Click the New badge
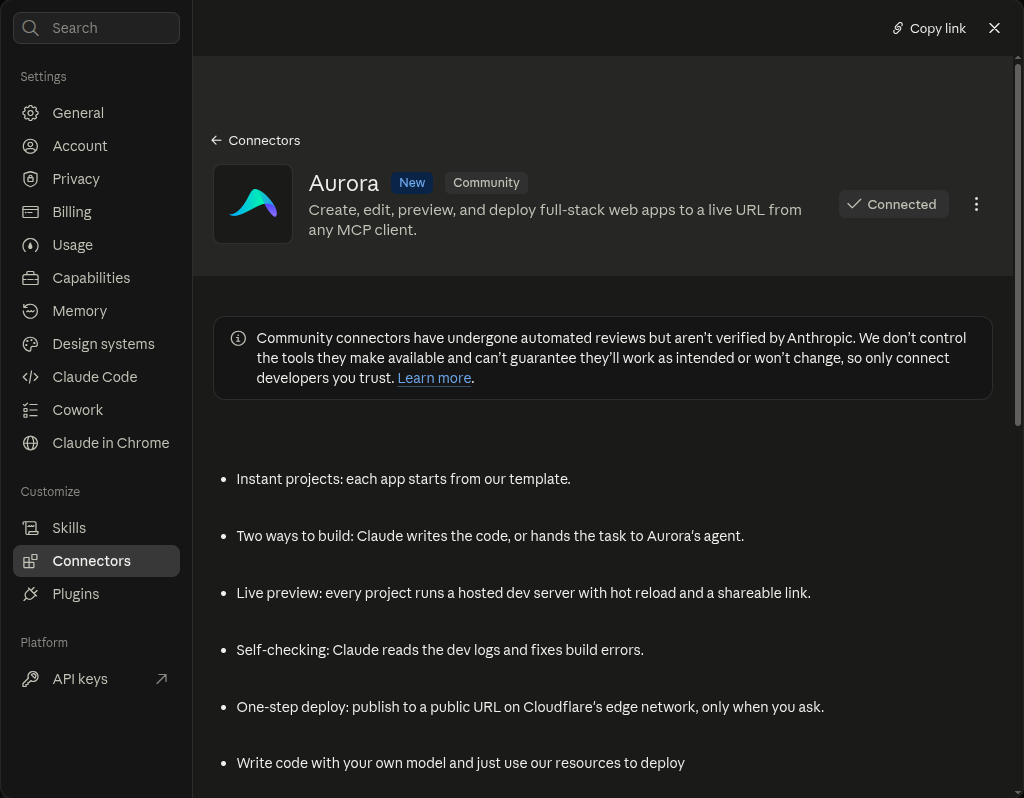Viewport: 1024px width, 798px height. [411, 183]
